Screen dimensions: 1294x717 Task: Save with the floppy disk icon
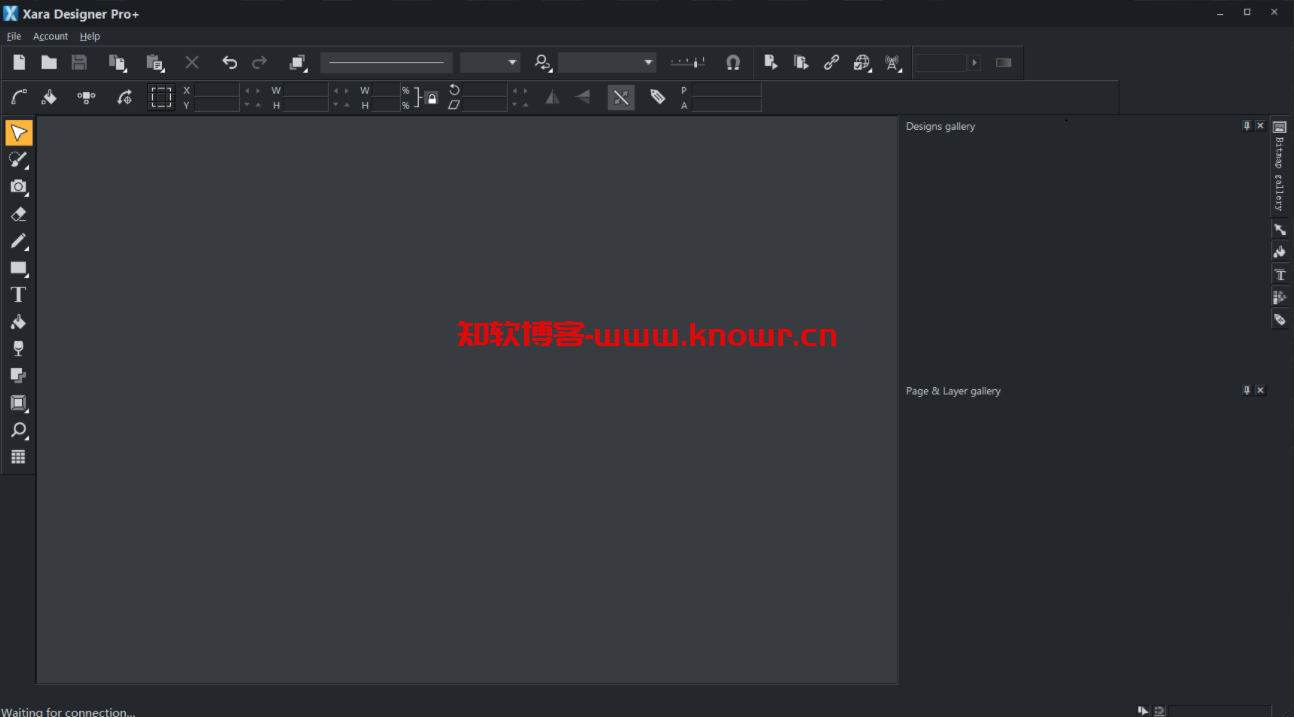tap(79, 62)
